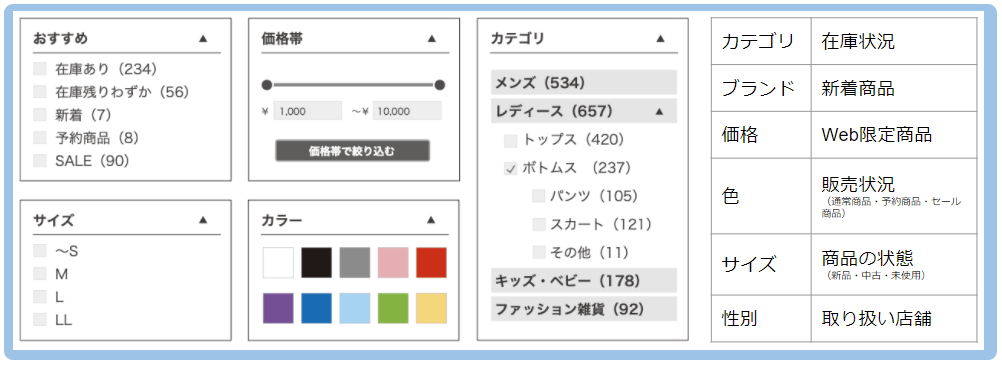Pick the red color swatch
Image resolution: width=1002 pixels, height=366 pixels.
pos(431,263)
